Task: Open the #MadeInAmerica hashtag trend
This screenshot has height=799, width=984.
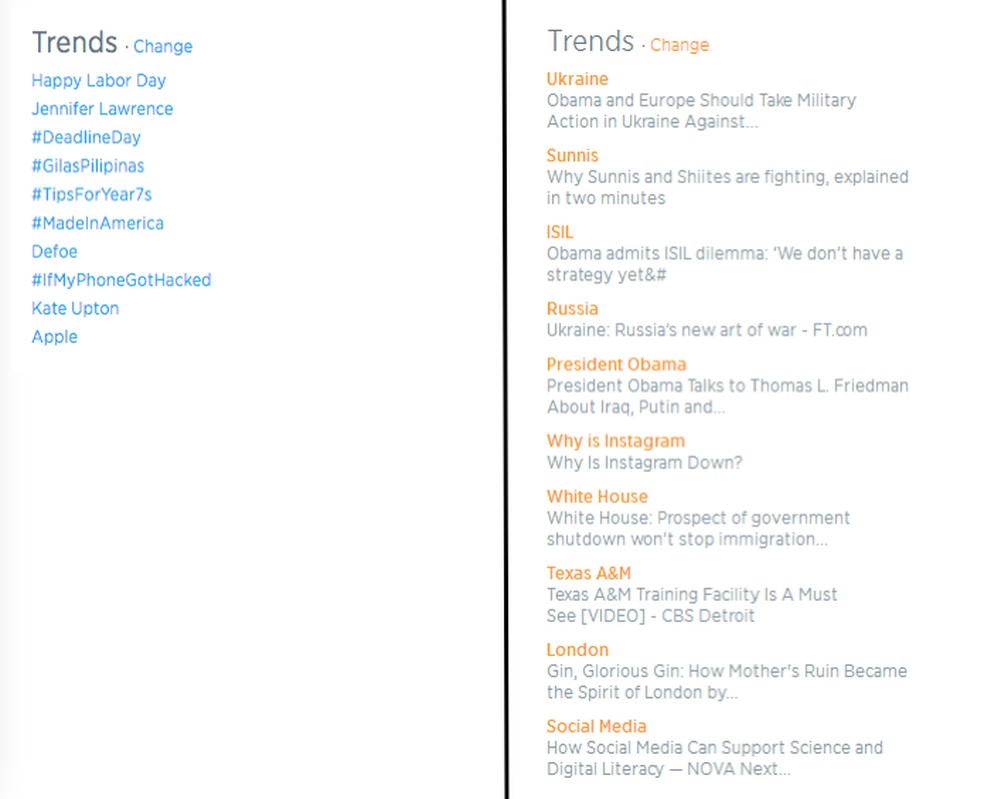Action: [x=97, y=223]
